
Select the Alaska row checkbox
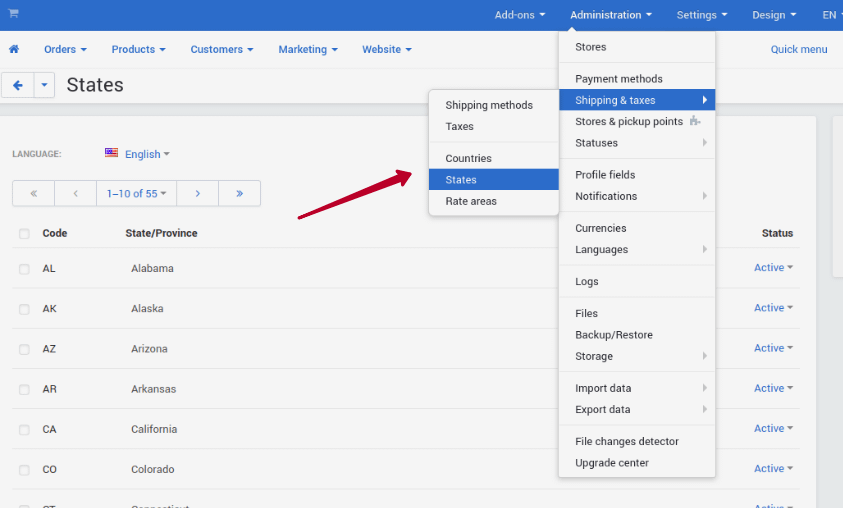coord(24,309)
